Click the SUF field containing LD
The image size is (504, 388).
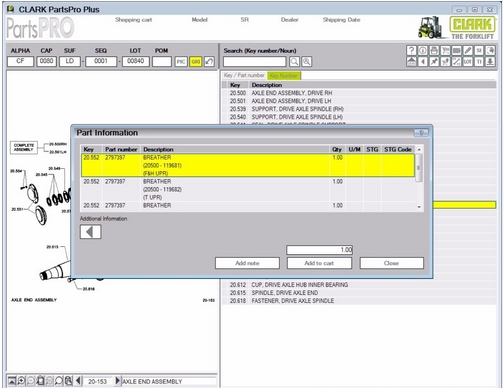click(x=70, y=61)
